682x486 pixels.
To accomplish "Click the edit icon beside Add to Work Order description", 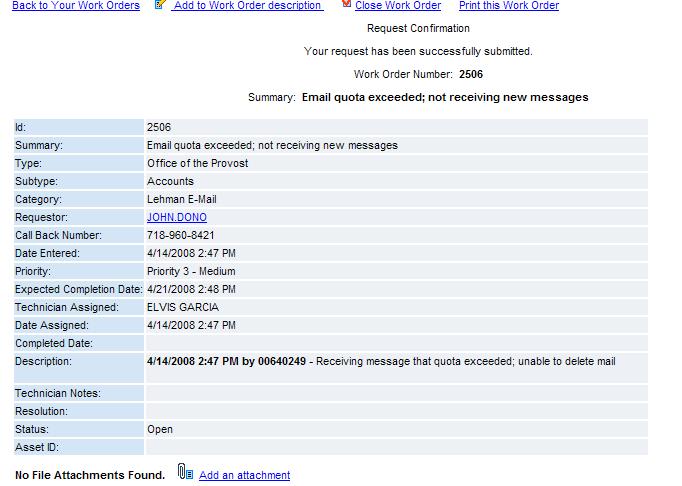I will tap(160, 5).
